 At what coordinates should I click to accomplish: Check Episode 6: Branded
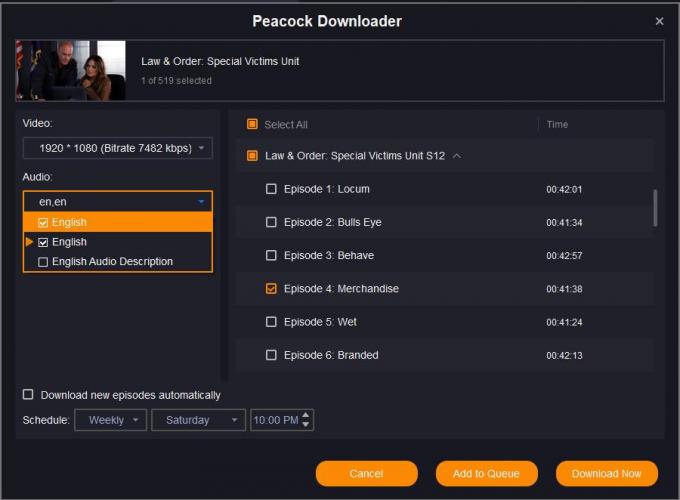[x=271, y=355]
